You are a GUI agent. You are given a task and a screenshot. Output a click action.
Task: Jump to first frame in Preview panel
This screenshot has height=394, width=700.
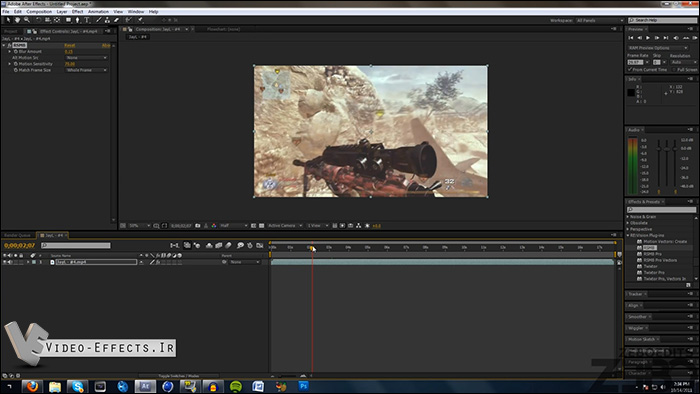pos(631,38)
